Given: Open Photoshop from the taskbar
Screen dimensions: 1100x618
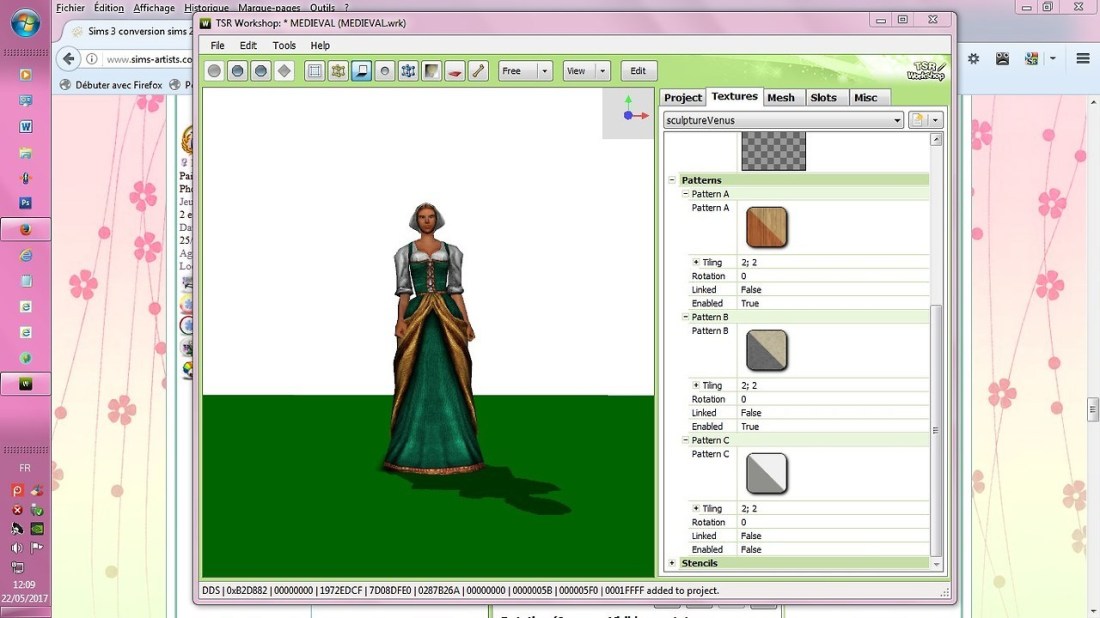Looking at the screenshot, I should coord(26,203).
